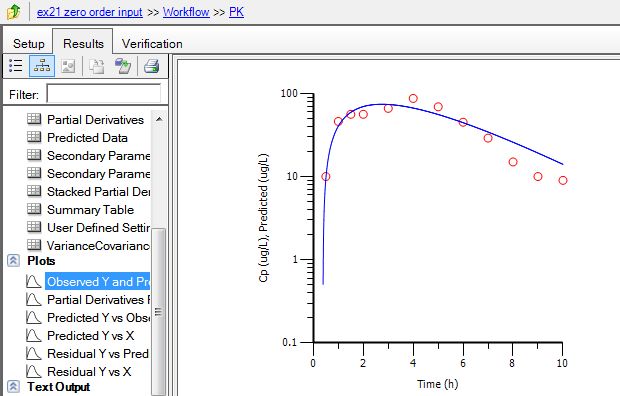Focus the Filter text field

104,94
